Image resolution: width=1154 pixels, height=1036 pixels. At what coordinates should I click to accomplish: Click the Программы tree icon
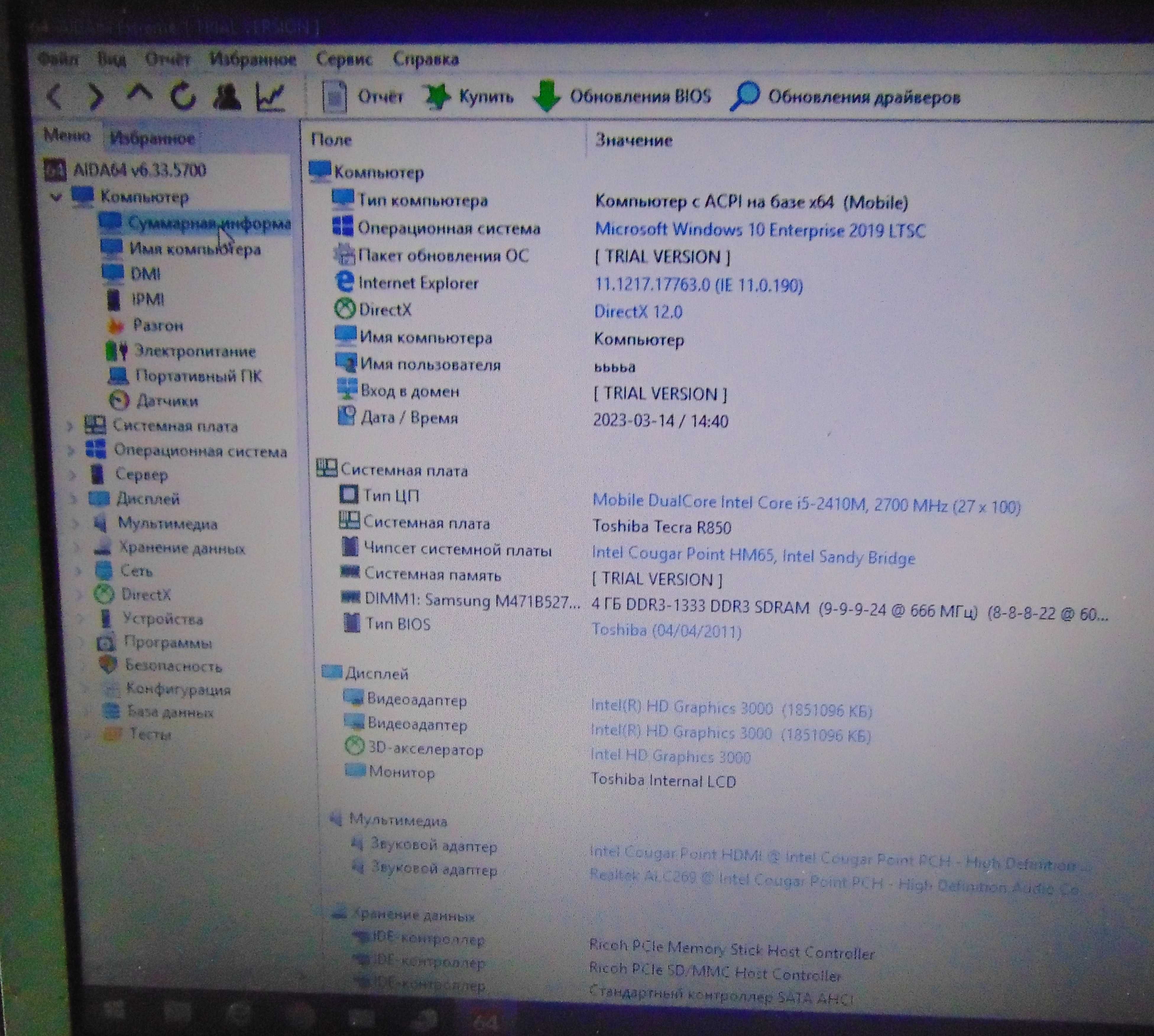click(x=106, y=643)
